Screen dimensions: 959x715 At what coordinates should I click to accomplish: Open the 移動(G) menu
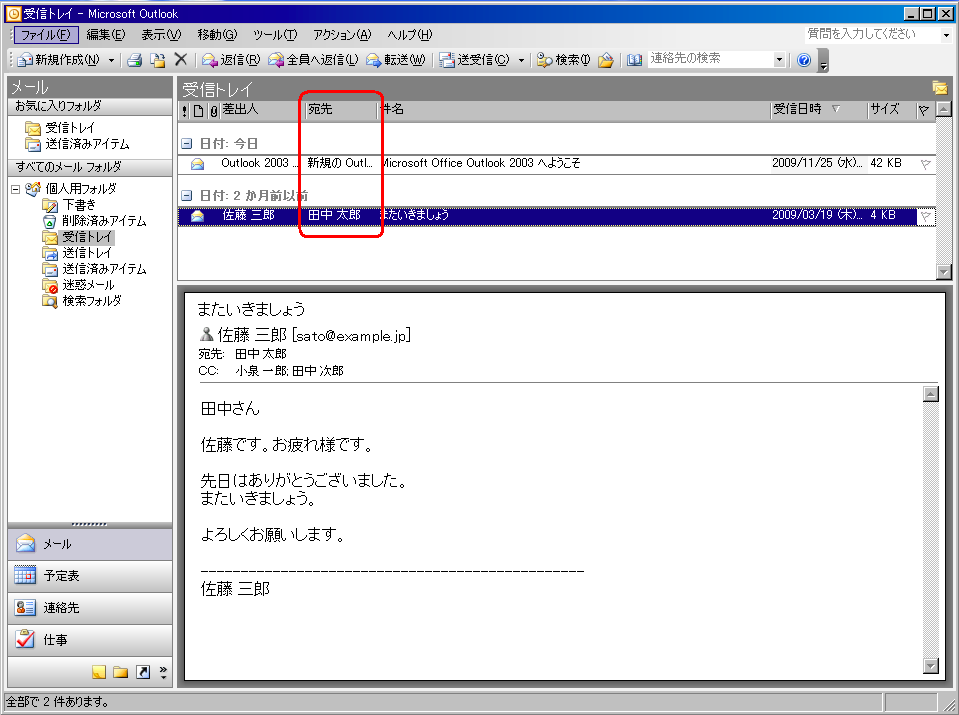coord(217,35)
